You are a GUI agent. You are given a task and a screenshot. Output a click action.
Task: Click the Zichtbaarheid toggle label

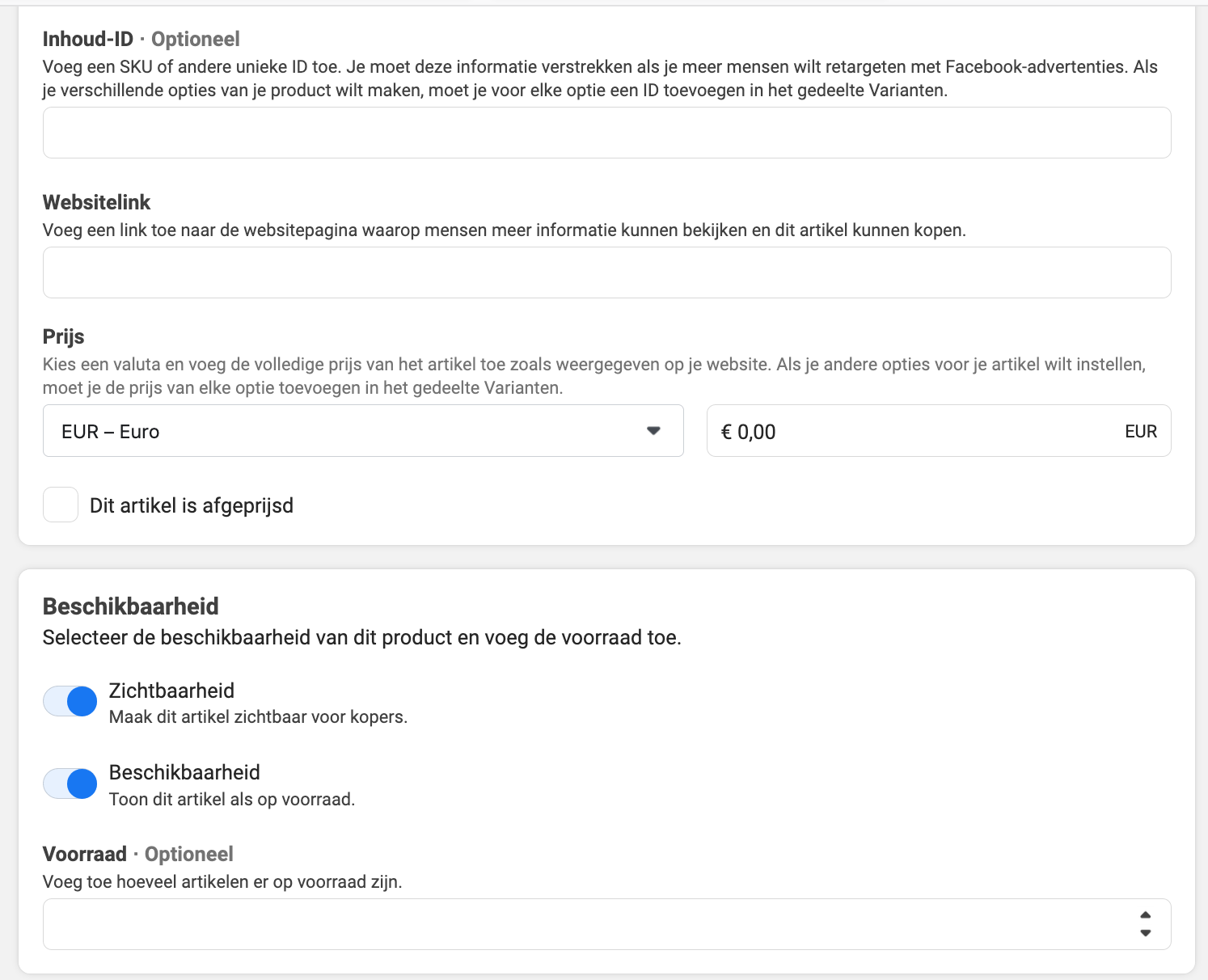[x=171, y=691]
